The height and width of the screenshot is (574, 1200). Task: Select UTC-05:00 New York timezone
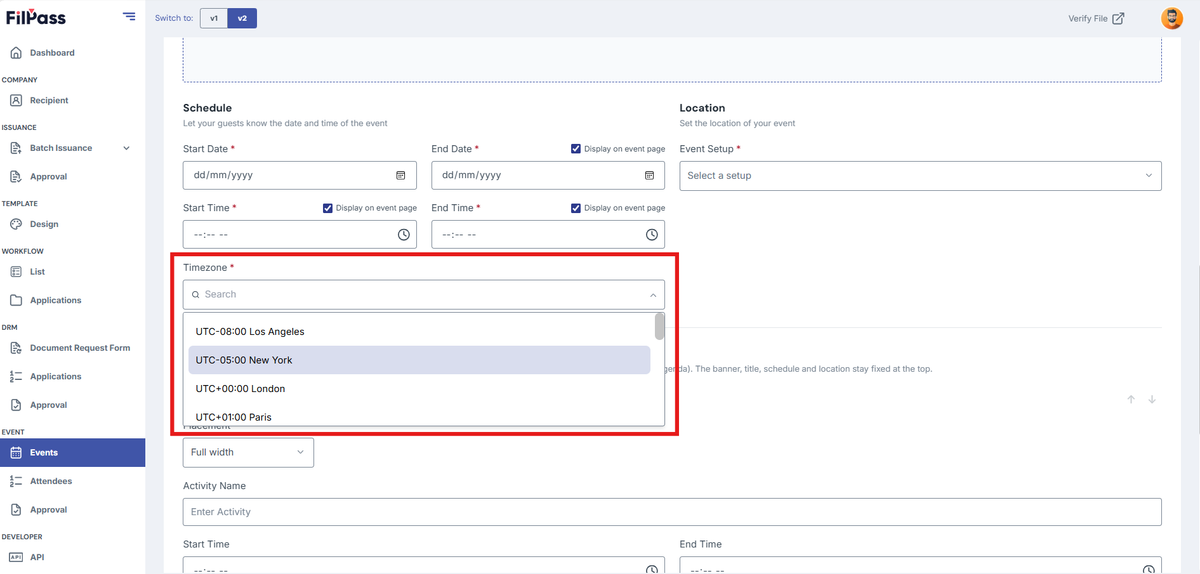[419, 360]
